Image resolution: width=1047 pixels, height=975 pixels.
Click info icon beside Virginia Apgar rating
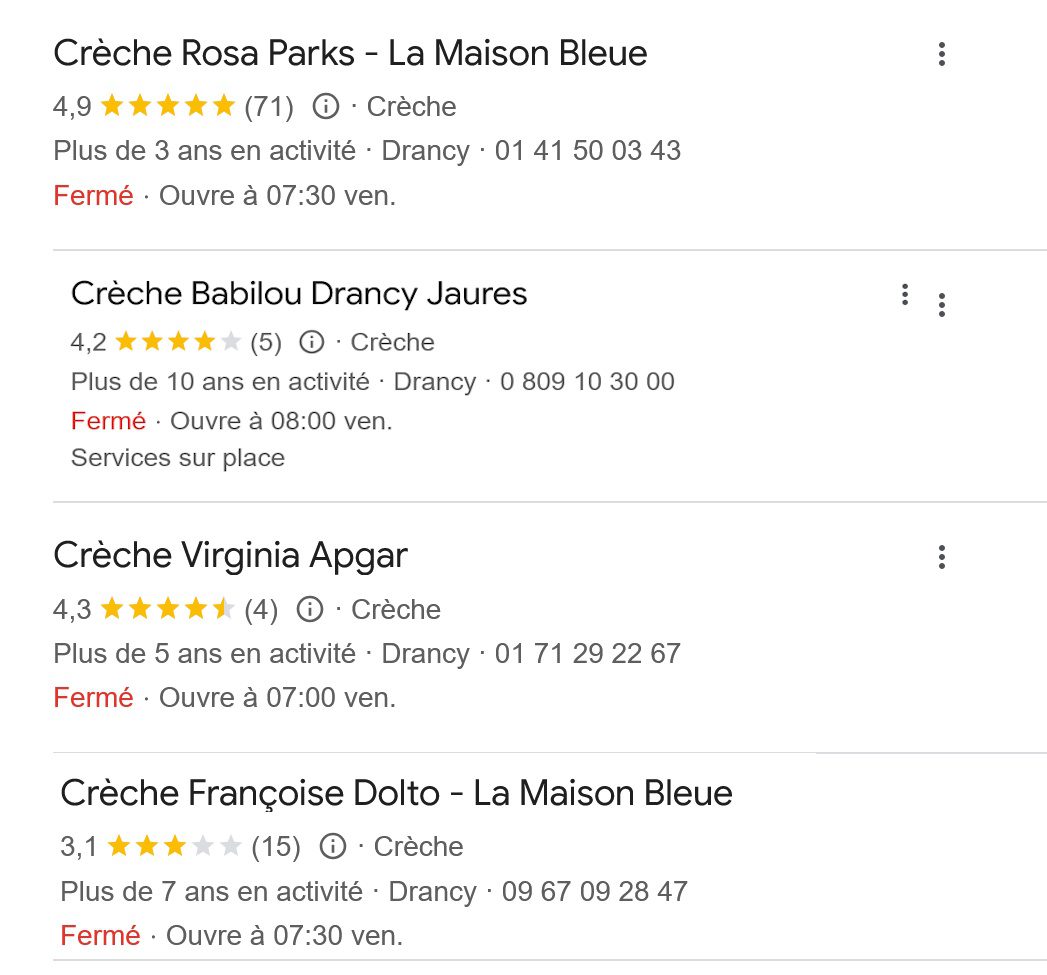(310, 609)
